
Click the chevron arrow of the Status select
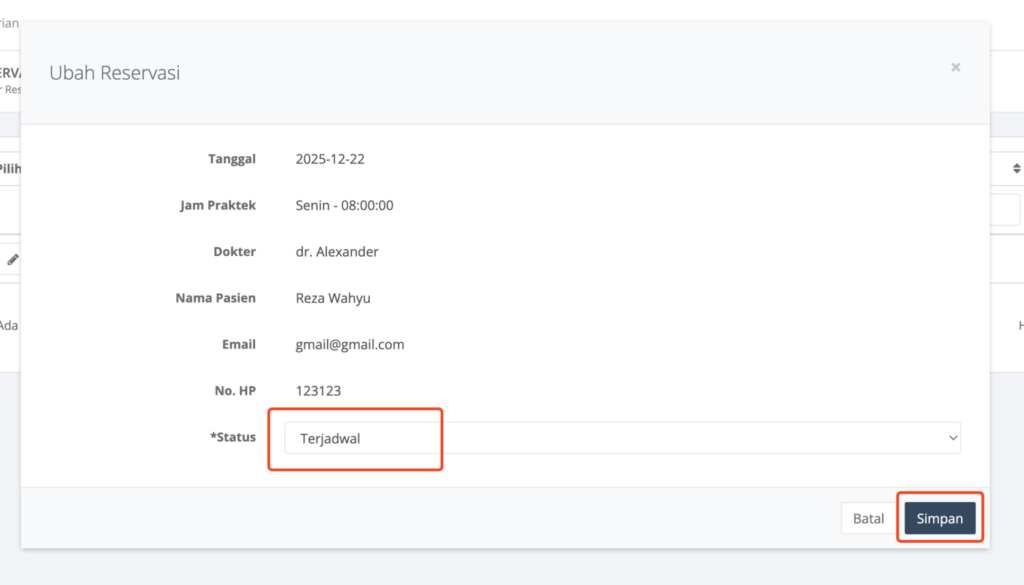pos(951,437)
